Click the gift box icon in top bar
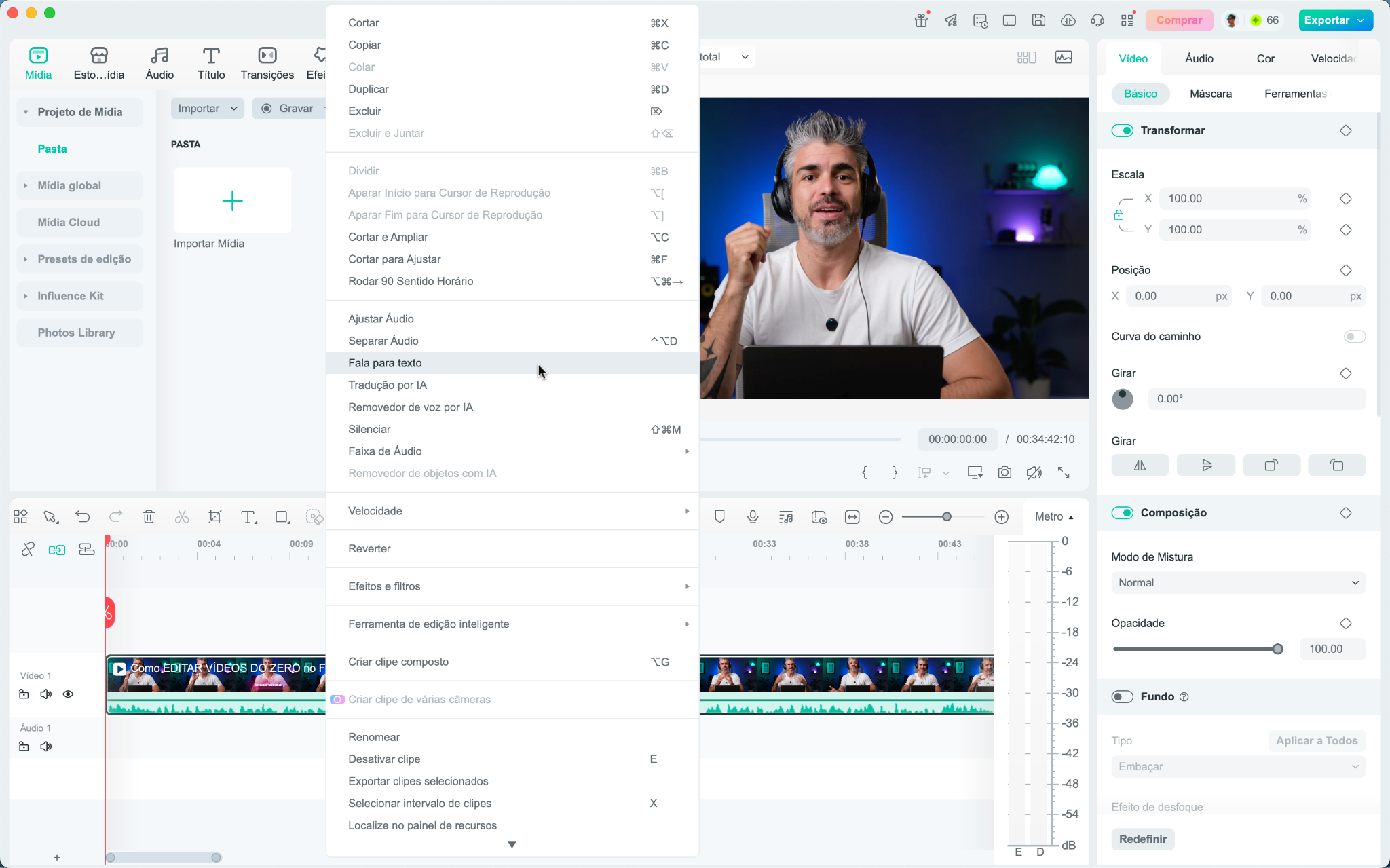1390x868 pixels. tap(921, 20)
